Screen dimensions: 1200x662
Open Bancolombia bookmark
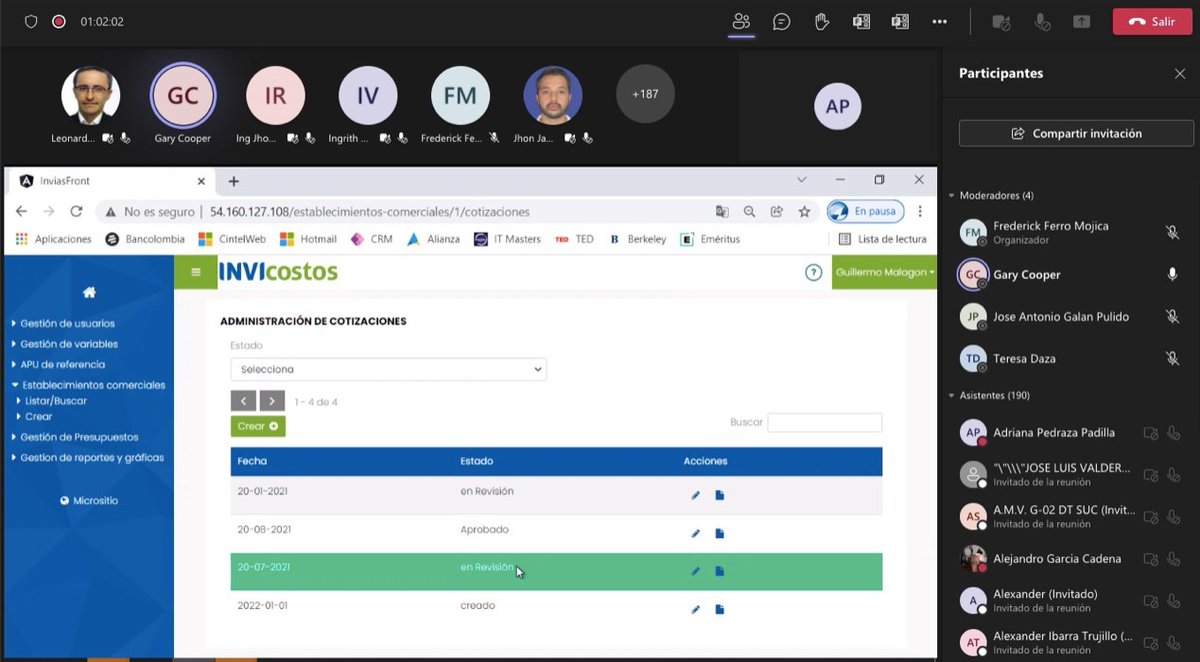pyautogui.click(x=145, y=239)
